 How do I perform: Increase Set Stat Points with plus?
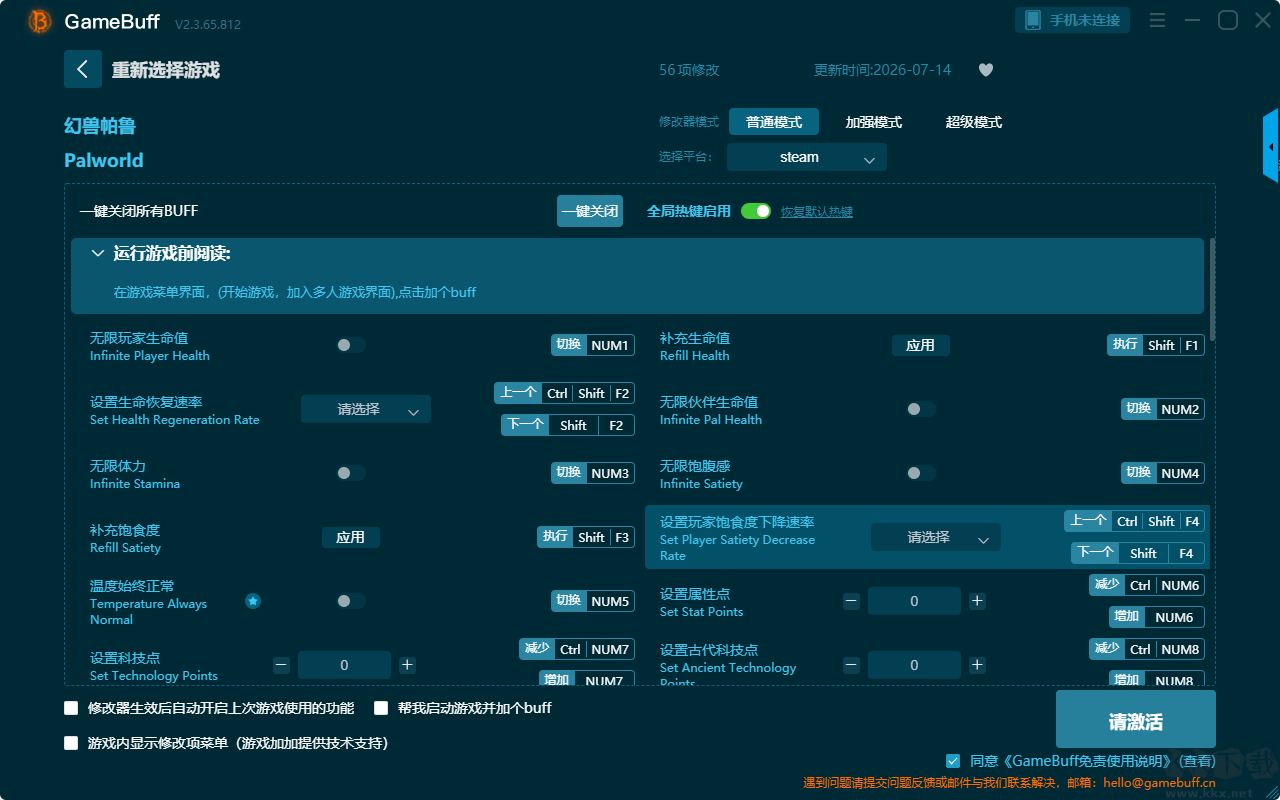(x=977, y=601)
